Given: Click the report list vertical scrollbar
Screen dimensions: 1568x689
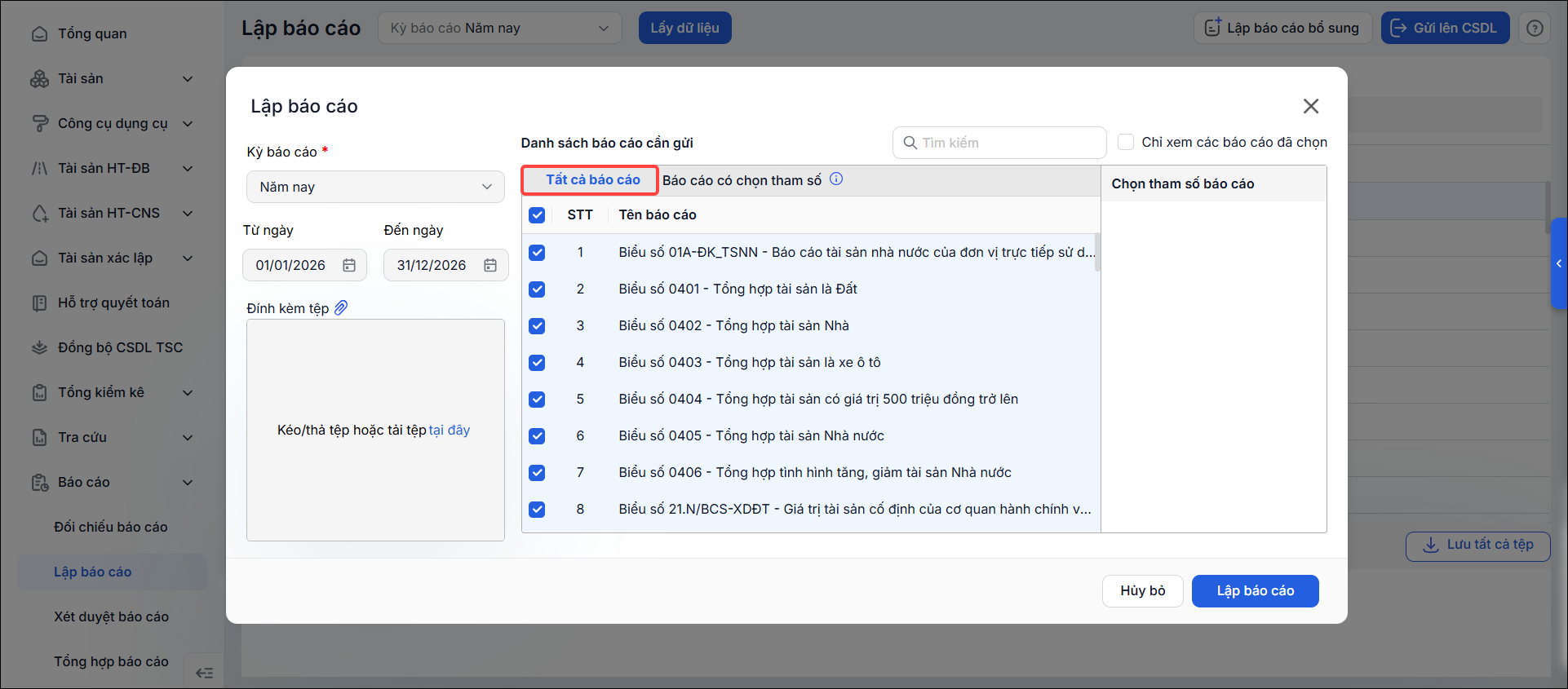Looking at the screenshot, I should click(x=1097, y=252).
